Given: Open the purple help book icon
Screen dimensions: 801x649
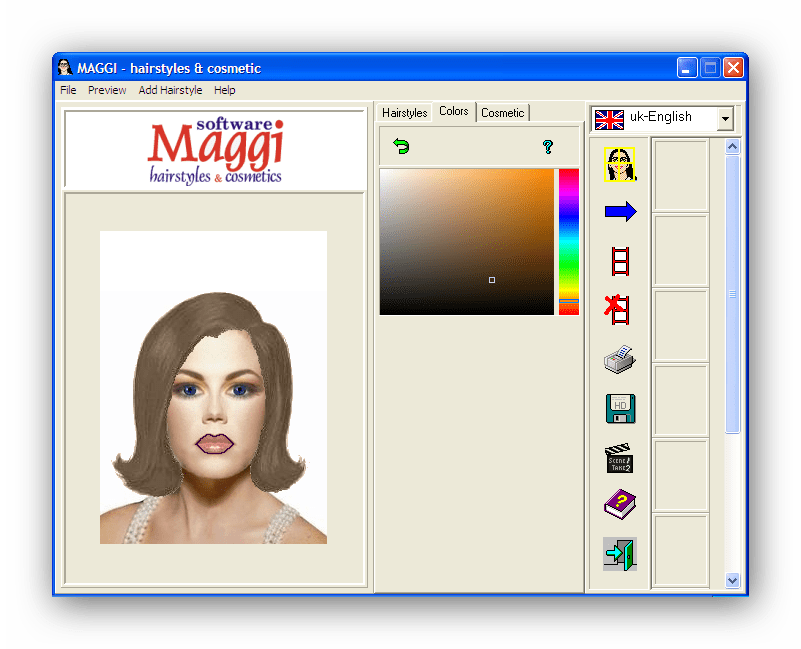Looking at the screenshot, I should click(x=620, y=504).
